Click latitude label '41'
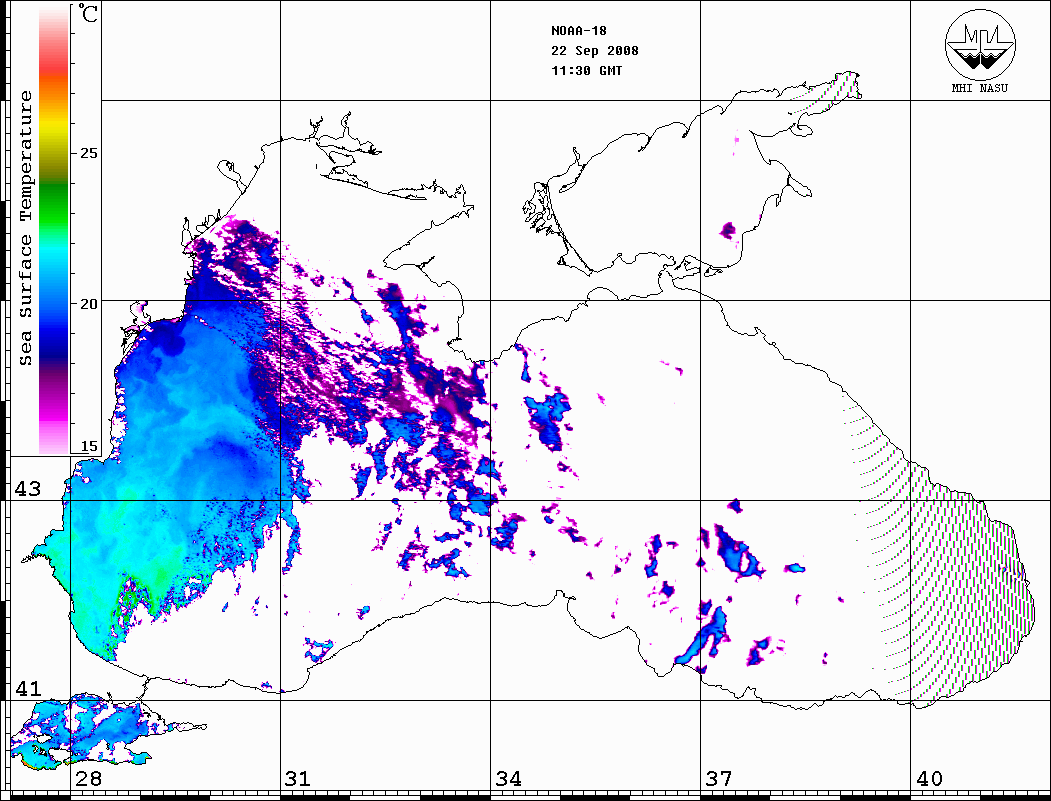This screenshot has width=1051, height=801. (x=27, y=688)
